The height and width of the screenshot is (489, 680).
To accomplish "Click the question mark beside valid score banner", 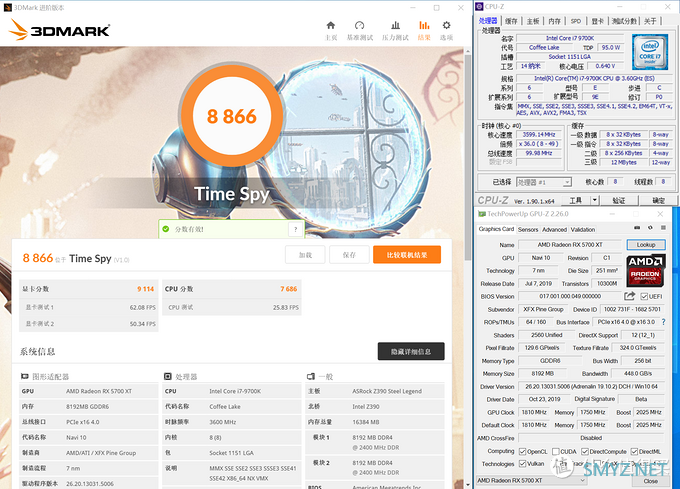I will [x=296, y=229].
